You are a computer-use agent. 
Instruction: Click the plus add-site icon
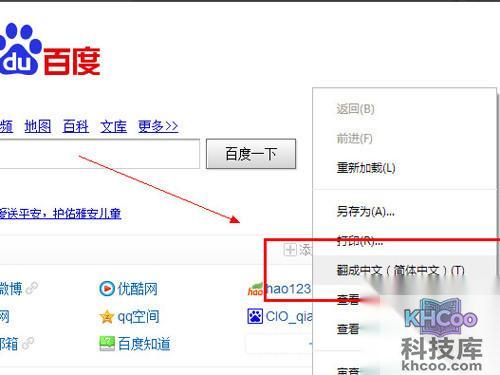point(290,249)
